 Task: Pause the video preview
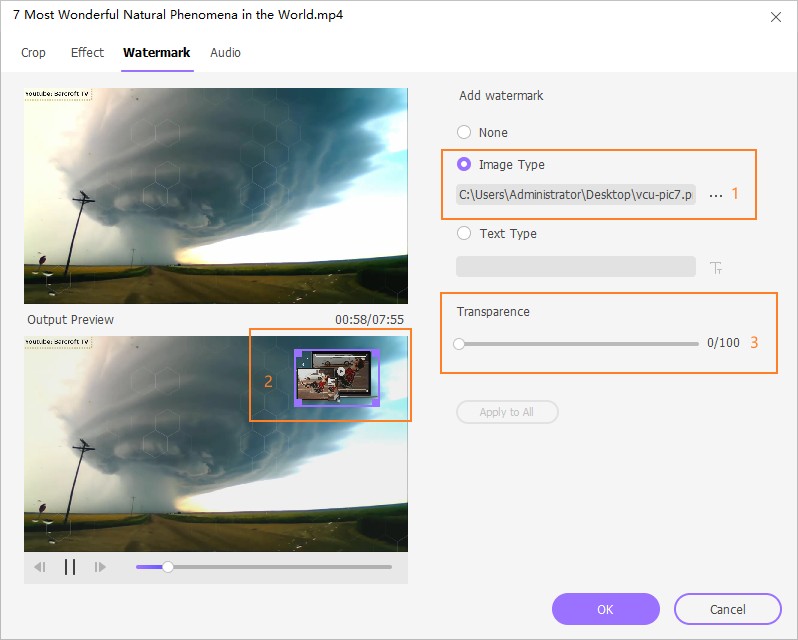point(70,567)
